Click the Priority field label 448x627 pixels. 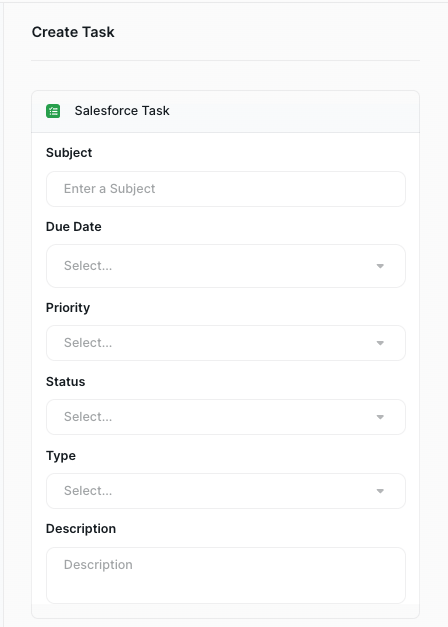point(68,308)
